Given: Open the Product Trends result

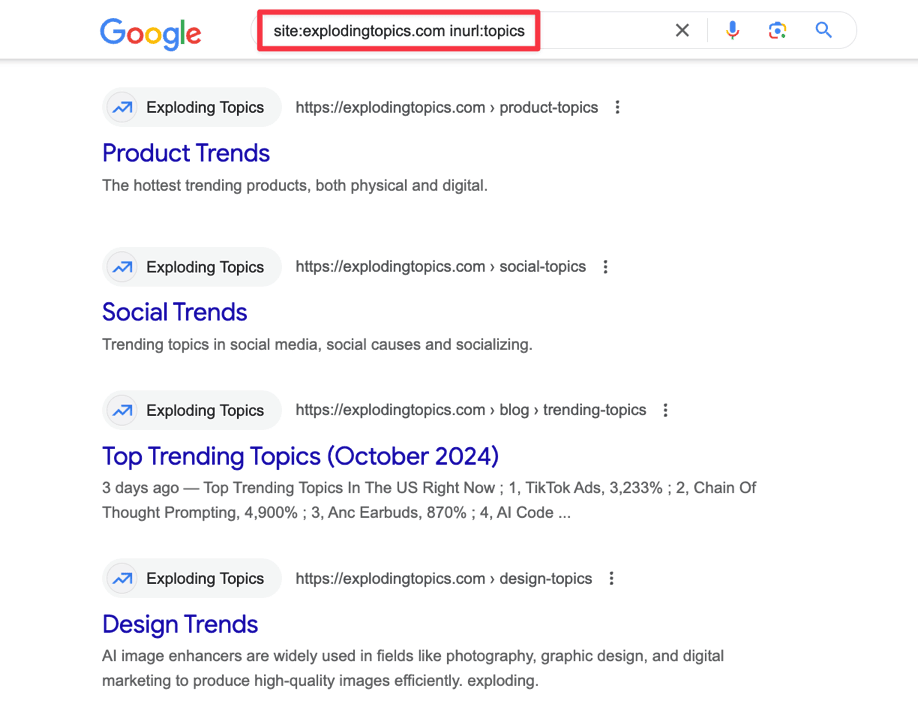Looking at the screenshot, I should tap(186, 153).
